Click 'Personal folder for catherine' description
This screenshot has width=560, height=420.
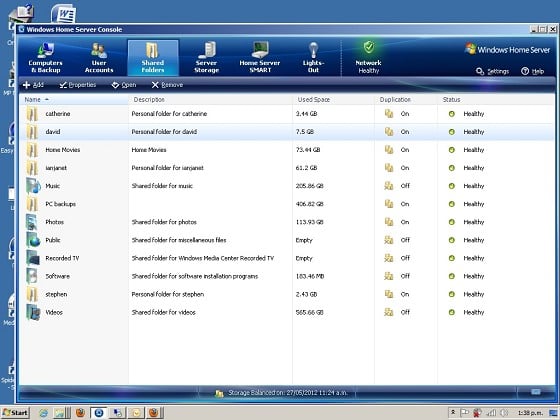pyautogui.click(x=169, y=114)
